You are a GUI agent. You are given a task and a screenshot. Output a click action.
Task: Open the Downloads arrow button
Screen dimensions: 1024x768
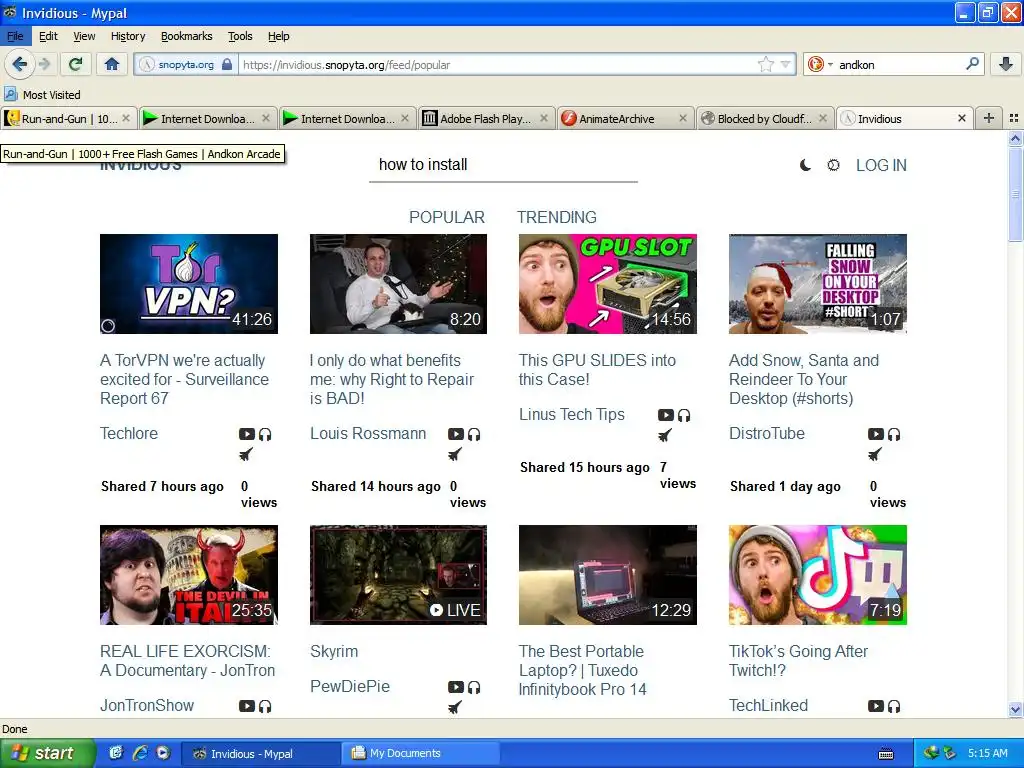(x=1006, y=64)
